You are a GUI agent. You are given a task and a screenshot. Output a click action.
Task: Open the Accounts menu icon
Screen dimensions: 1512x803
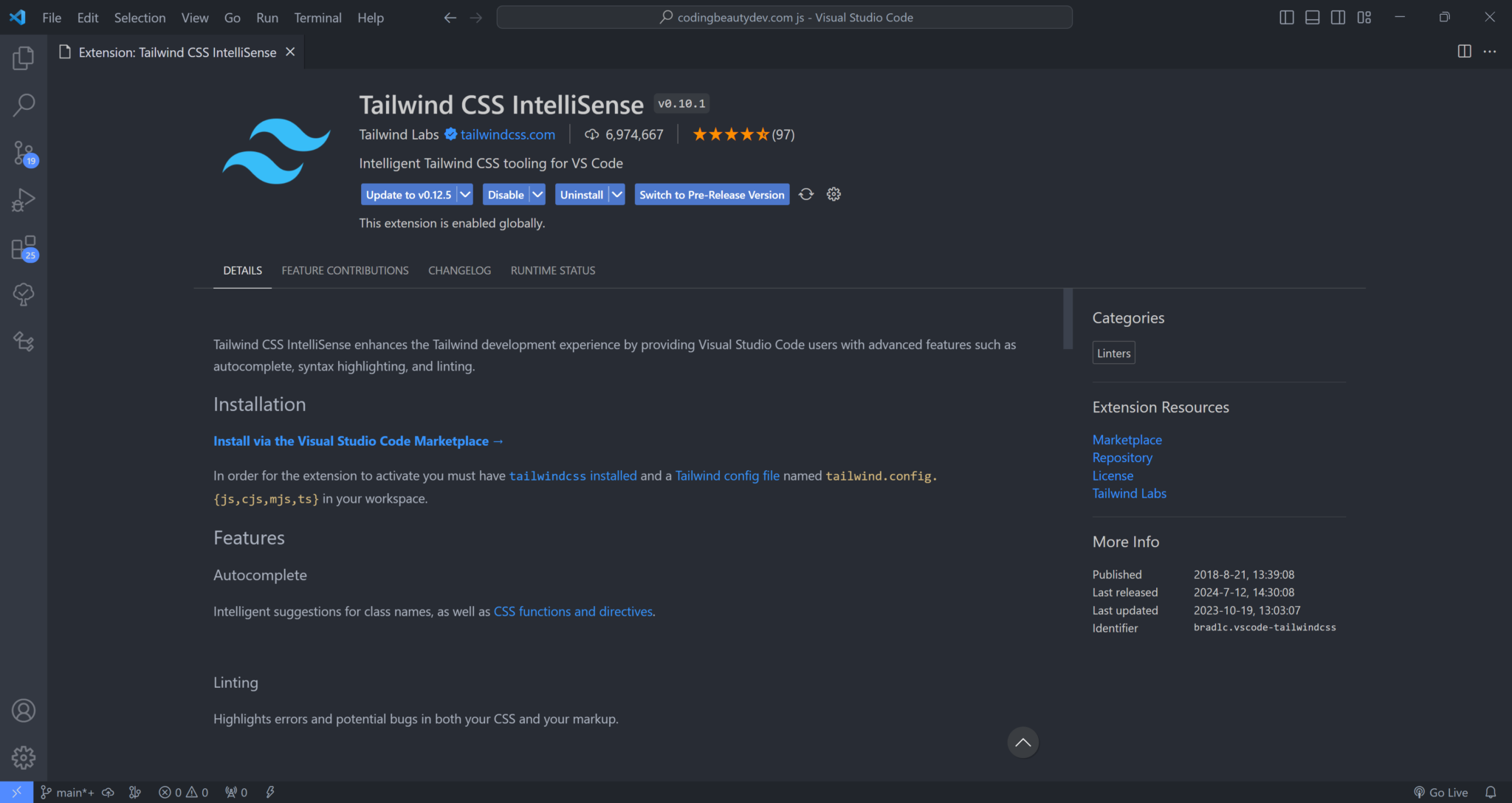(x=24, y=711)
